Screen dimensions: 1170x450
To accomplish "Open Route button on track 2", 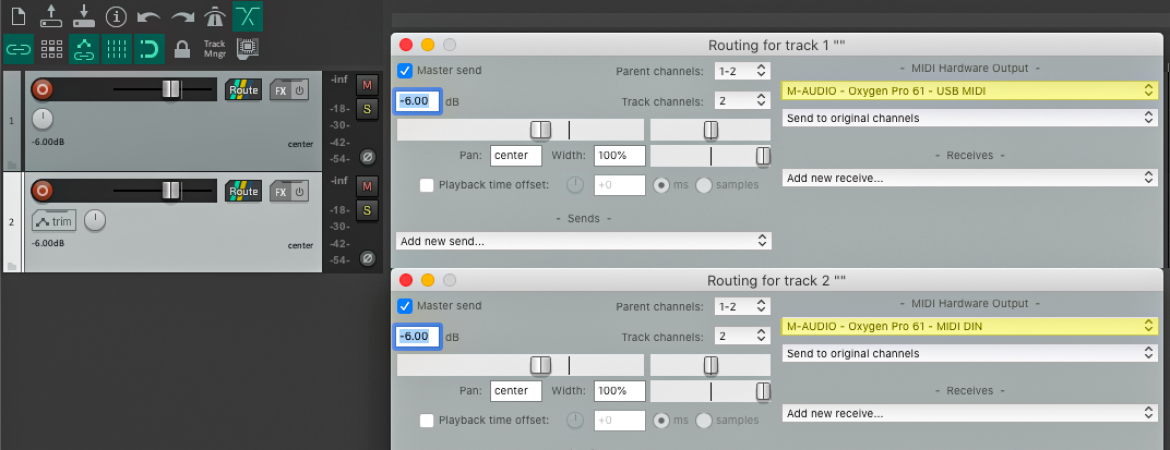I will pos(243,191).
